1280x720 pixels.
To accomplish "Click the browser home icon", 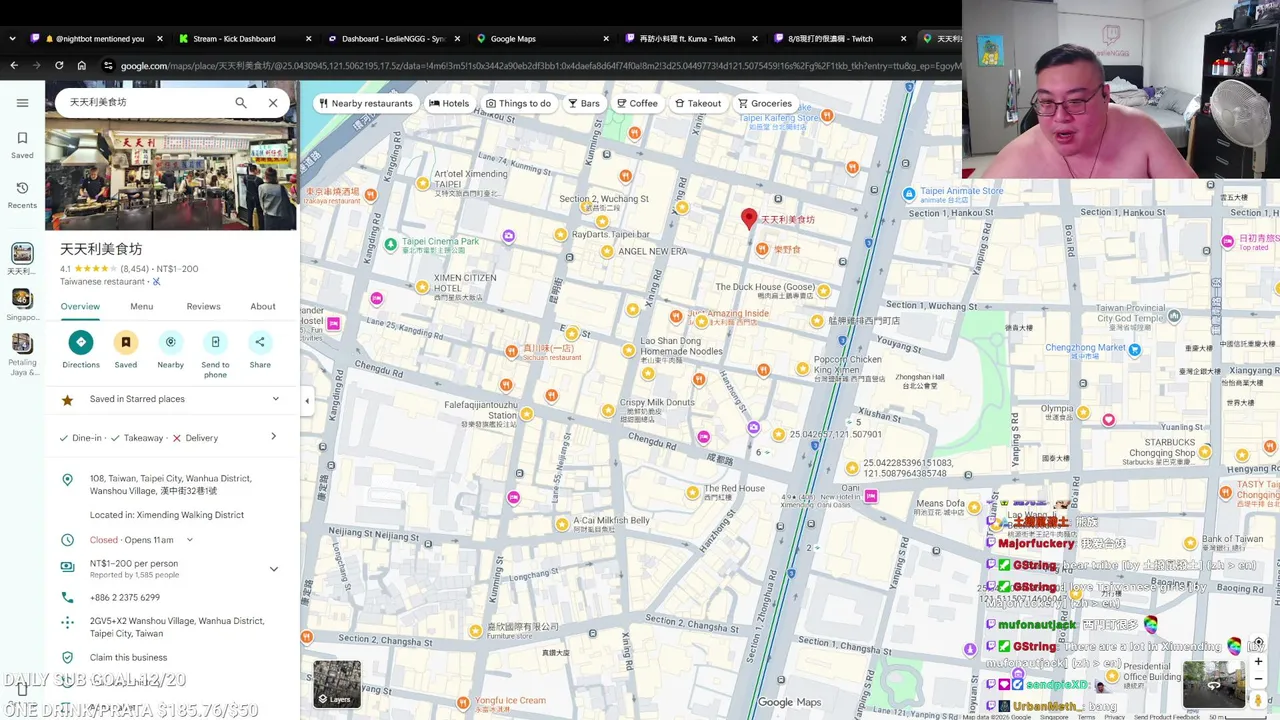I will point(82,66).
